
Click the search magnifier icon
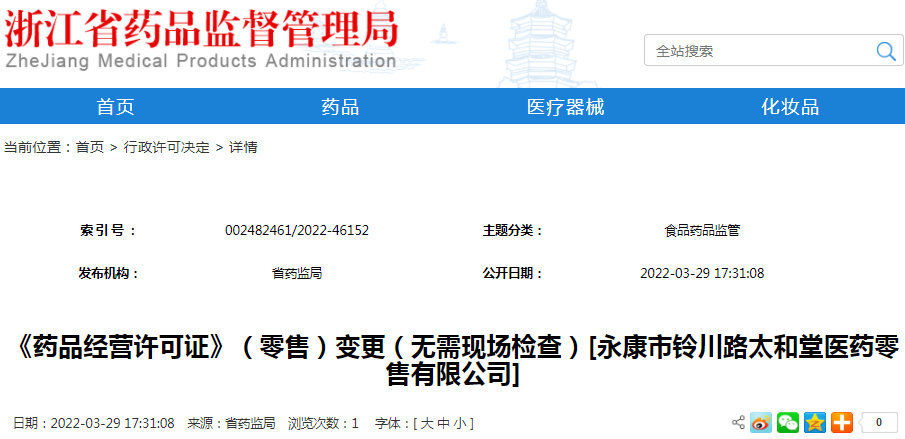click(x=885, y=51)
